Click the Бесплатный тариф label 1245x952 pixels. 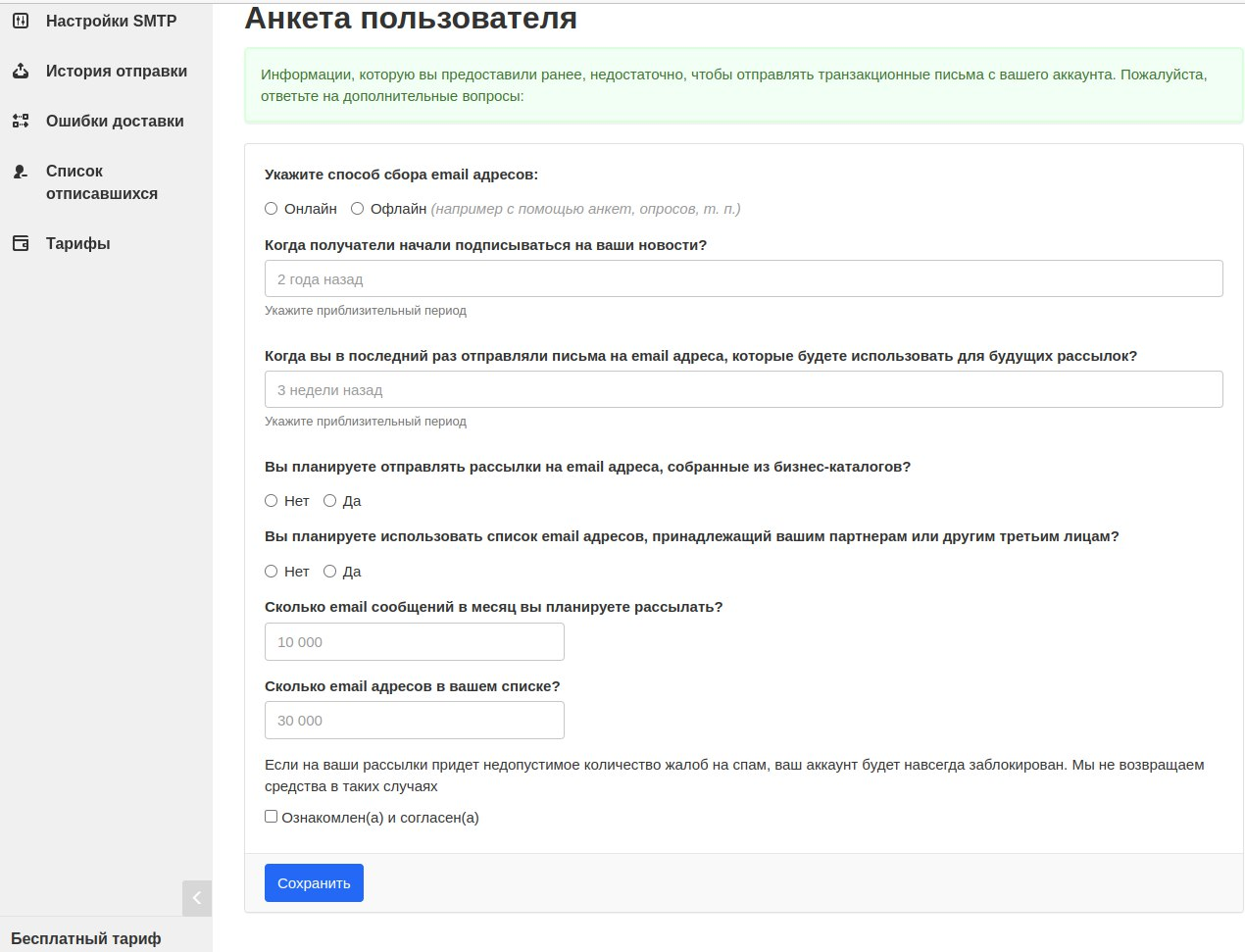pyautogui.click(x=86, y=938)
